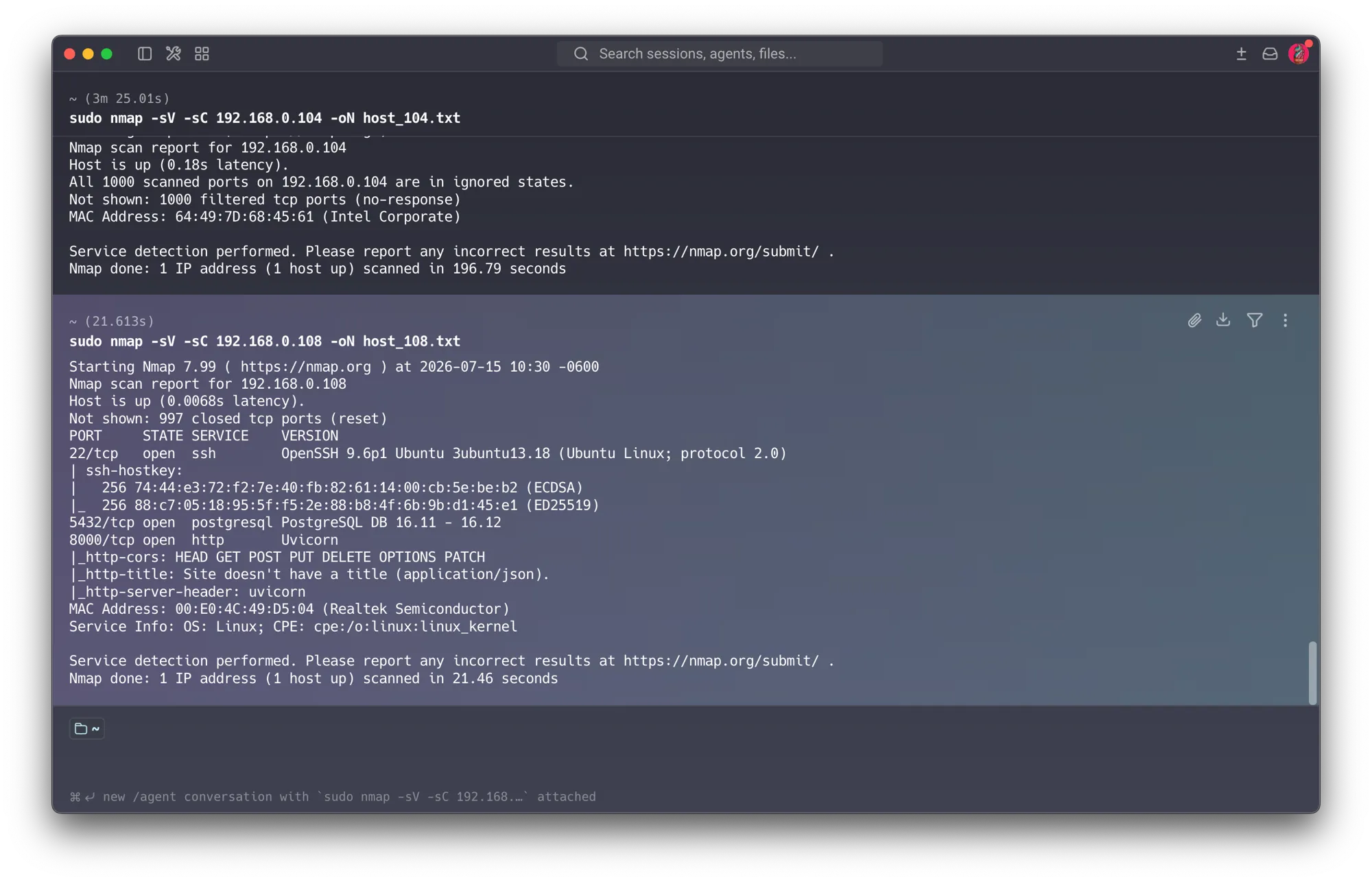
Task: Click the ECDSA hostkey line
Action: pyautogui.click(x=326, y=487)
